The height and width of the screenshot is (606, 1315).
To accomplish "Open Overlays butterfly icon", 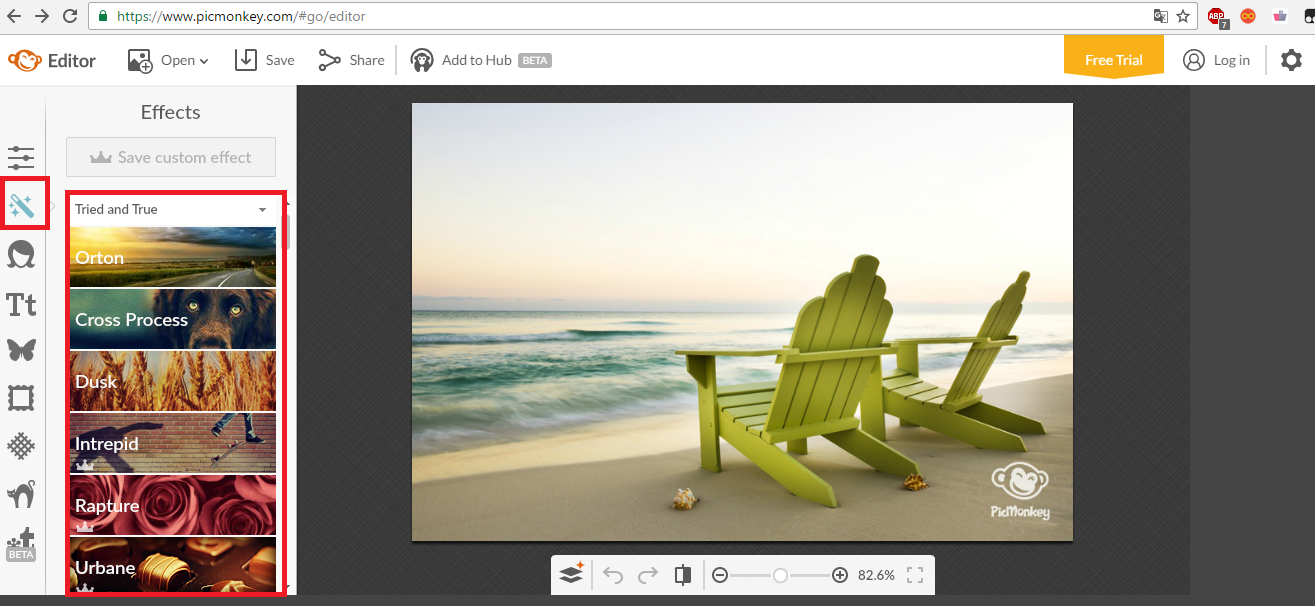I will click(x=21, y=351).
